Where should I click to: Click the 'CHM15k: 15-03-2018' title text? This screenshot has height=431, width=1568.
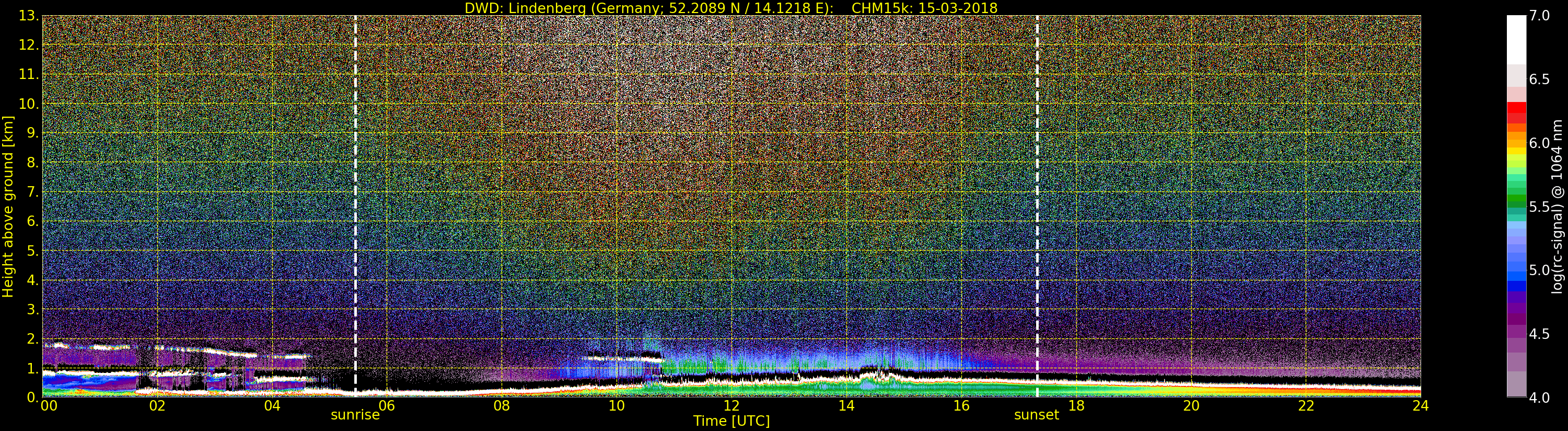(x=925, y=8)
